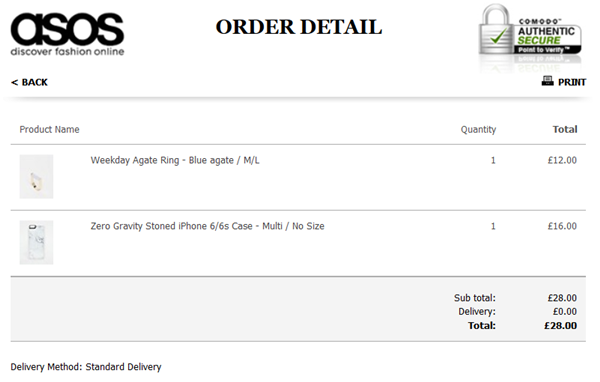Click the Total column header
The image size is (600, 382).
tap(565, 129)
